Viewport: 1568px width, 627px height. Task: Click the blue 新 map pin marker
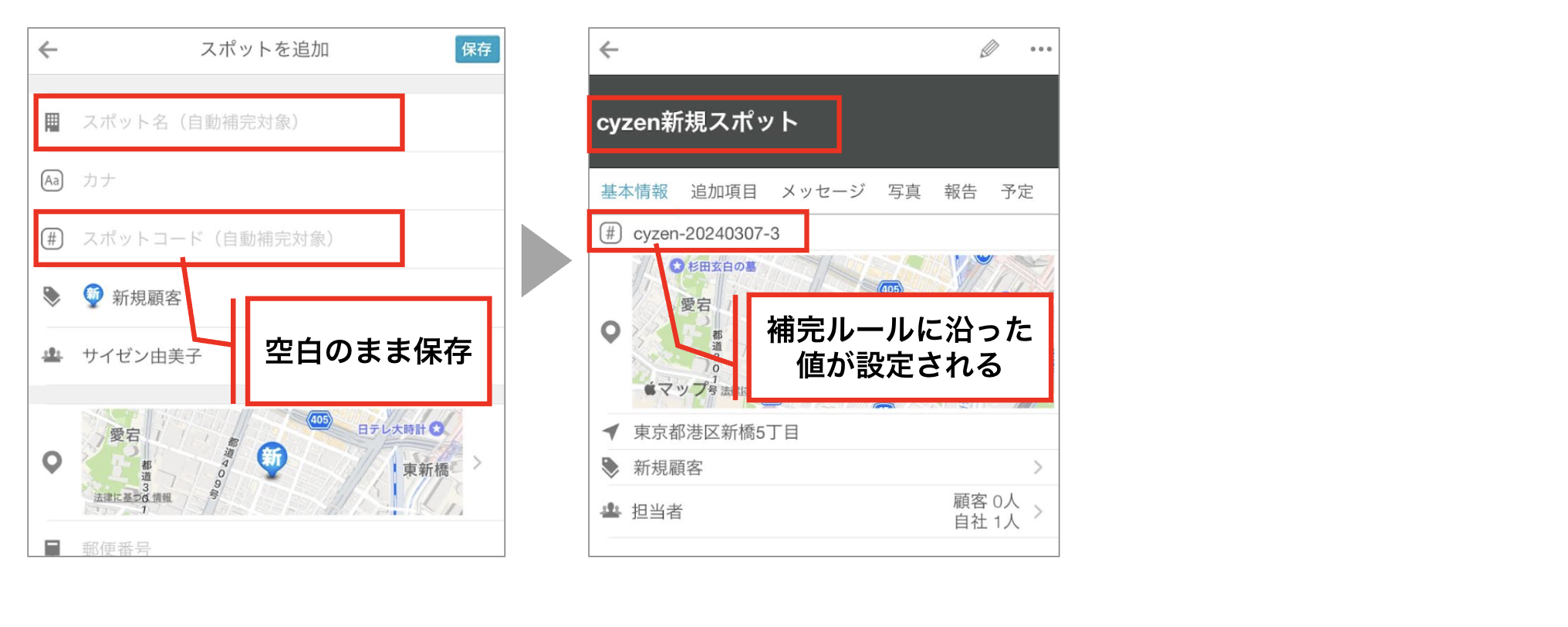pos(272,460)
